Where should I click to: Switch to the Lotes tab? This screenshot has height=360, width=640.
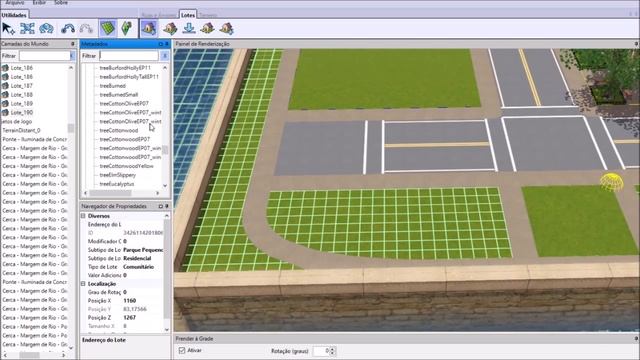(x=188, y=15)
